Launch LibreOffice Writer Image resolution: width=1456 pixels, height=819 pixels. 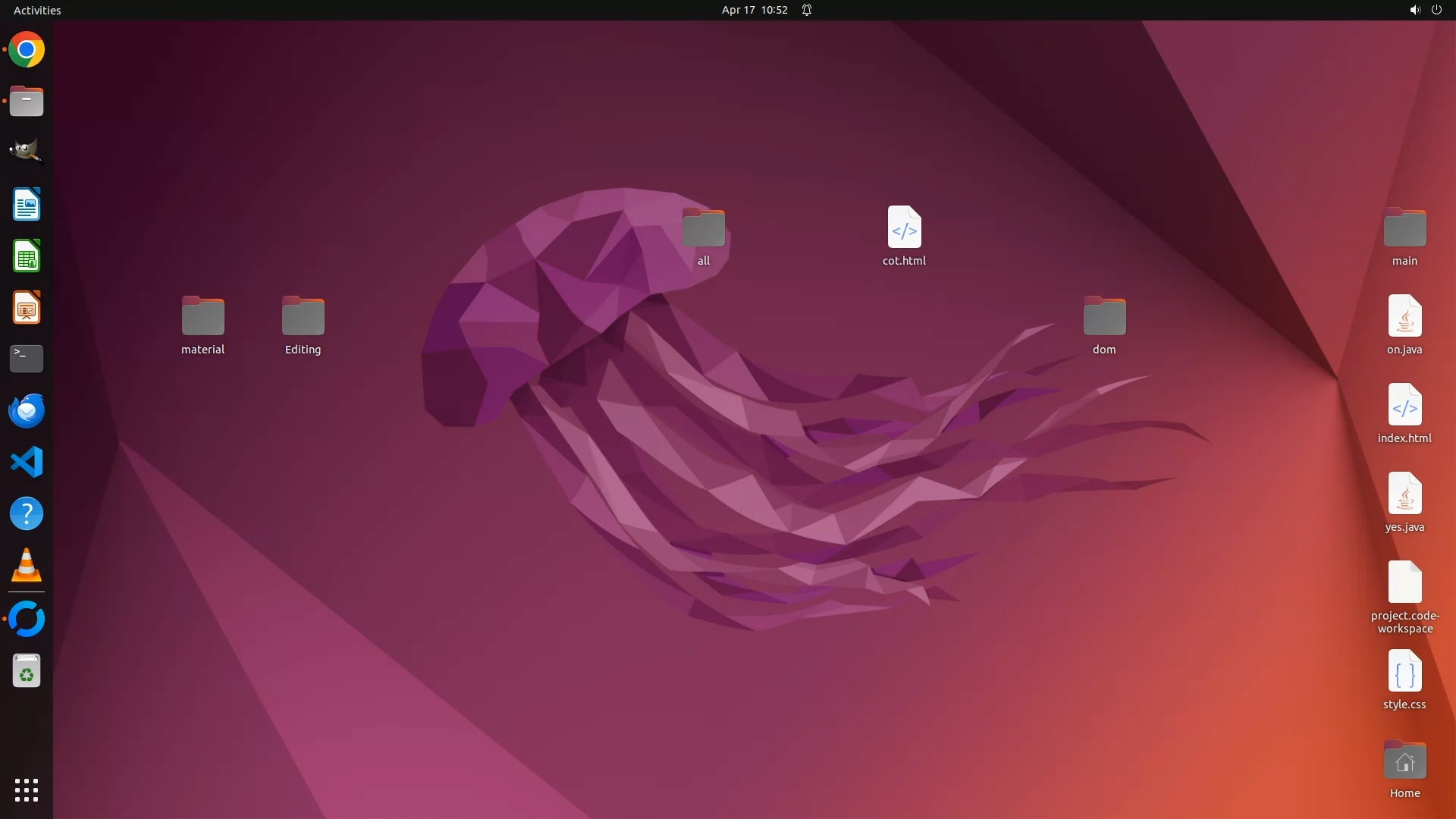(27, 205)
